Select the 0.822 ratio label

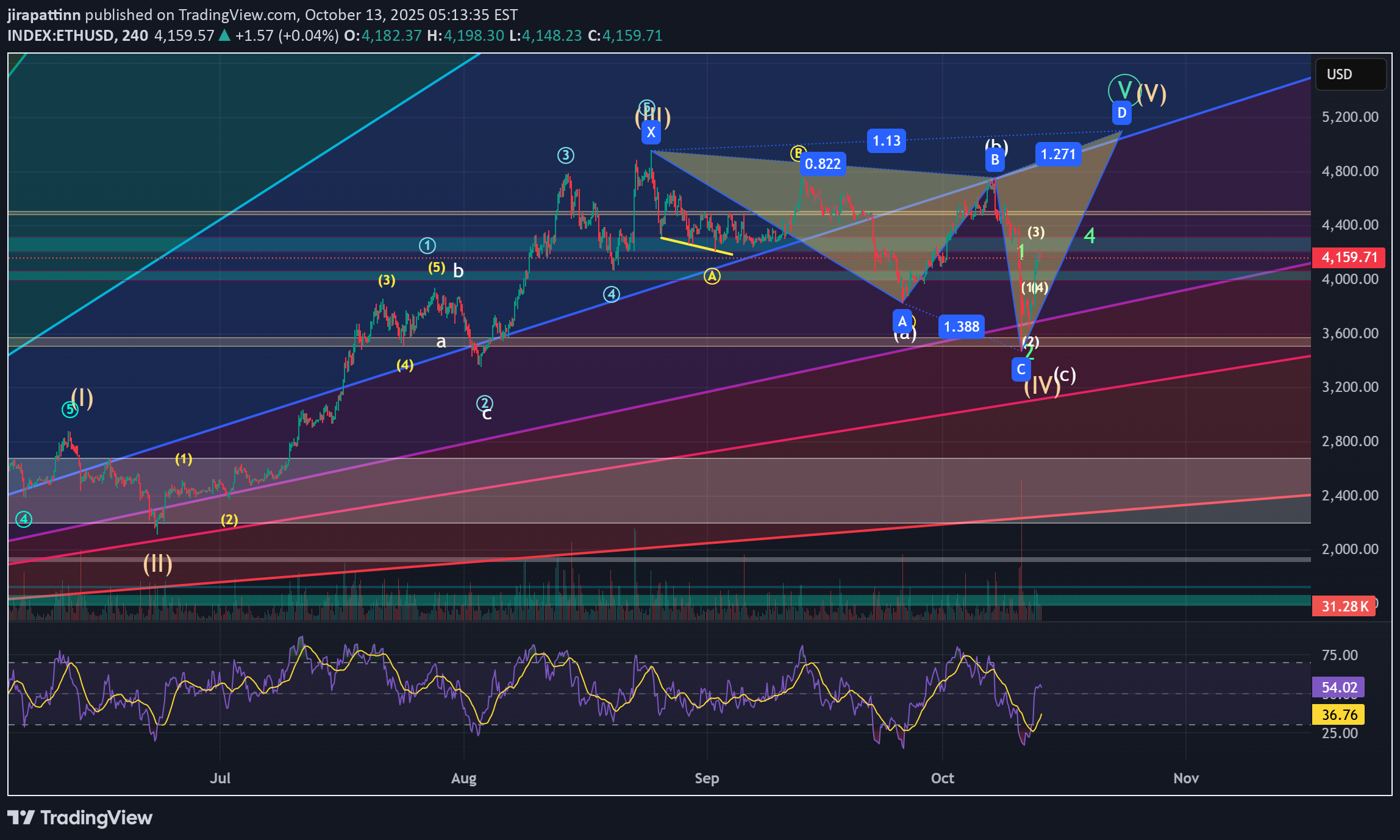[x=823, y=164]
